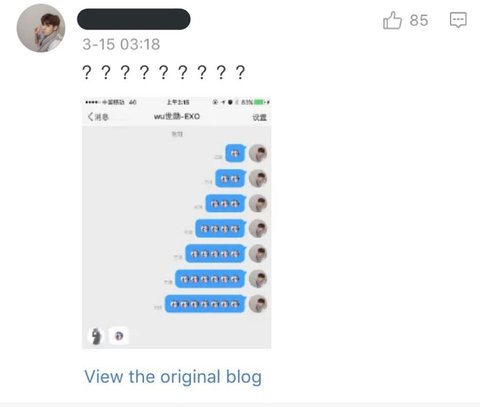Tap the round swirl icon at chat bottom
This screenshot has height=407, width=480.
119,336
